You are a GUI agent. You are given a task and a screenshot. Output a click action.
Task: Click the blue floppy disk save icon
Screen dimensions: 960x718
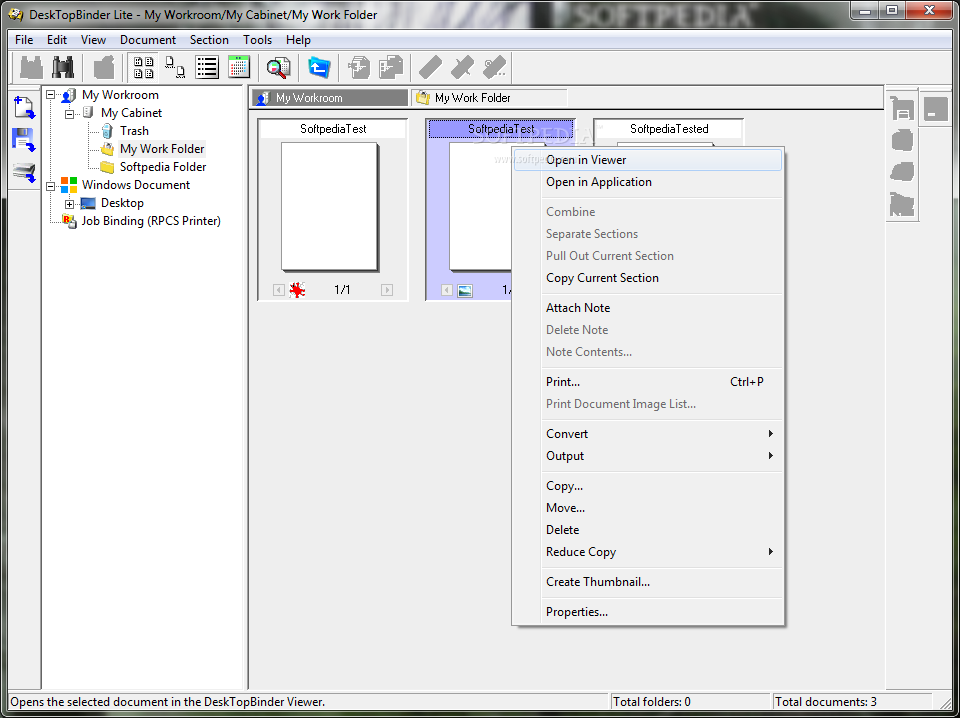24,140
